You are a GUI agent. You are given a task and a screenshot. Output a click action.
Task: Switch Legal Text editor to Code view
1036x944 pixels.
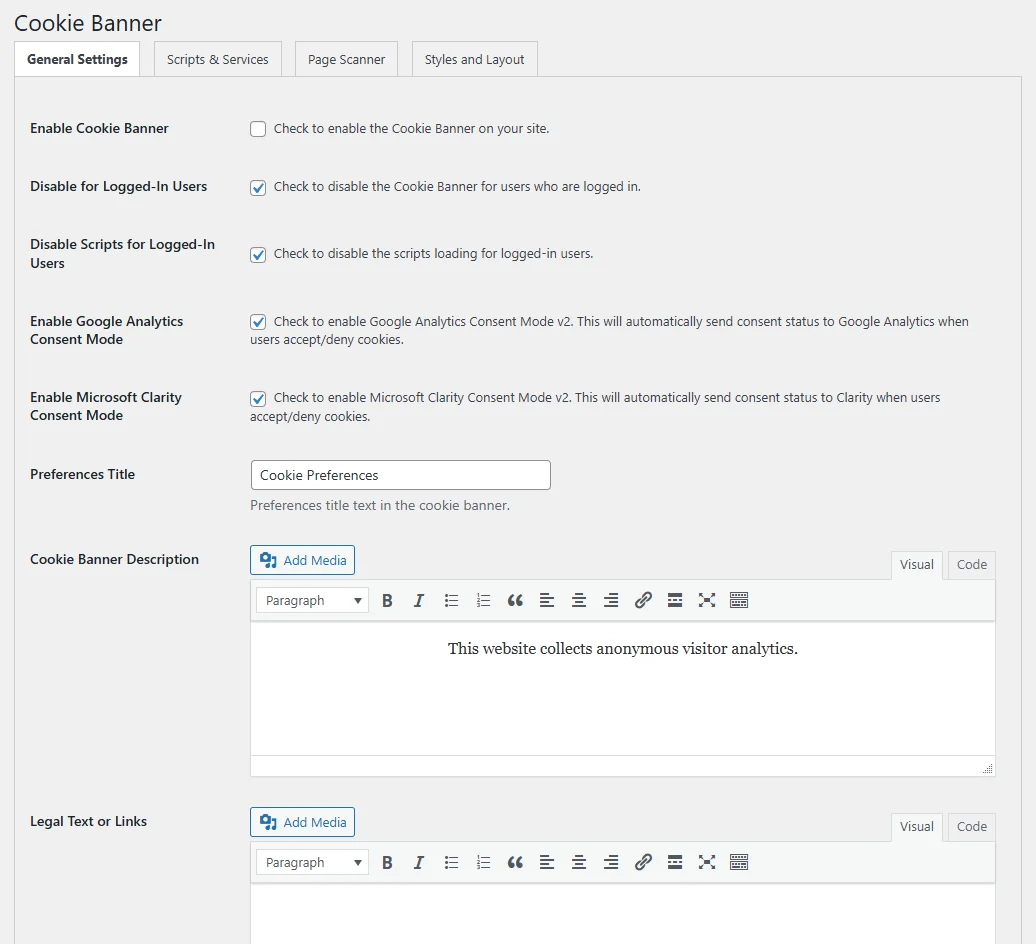coord(971,827)
